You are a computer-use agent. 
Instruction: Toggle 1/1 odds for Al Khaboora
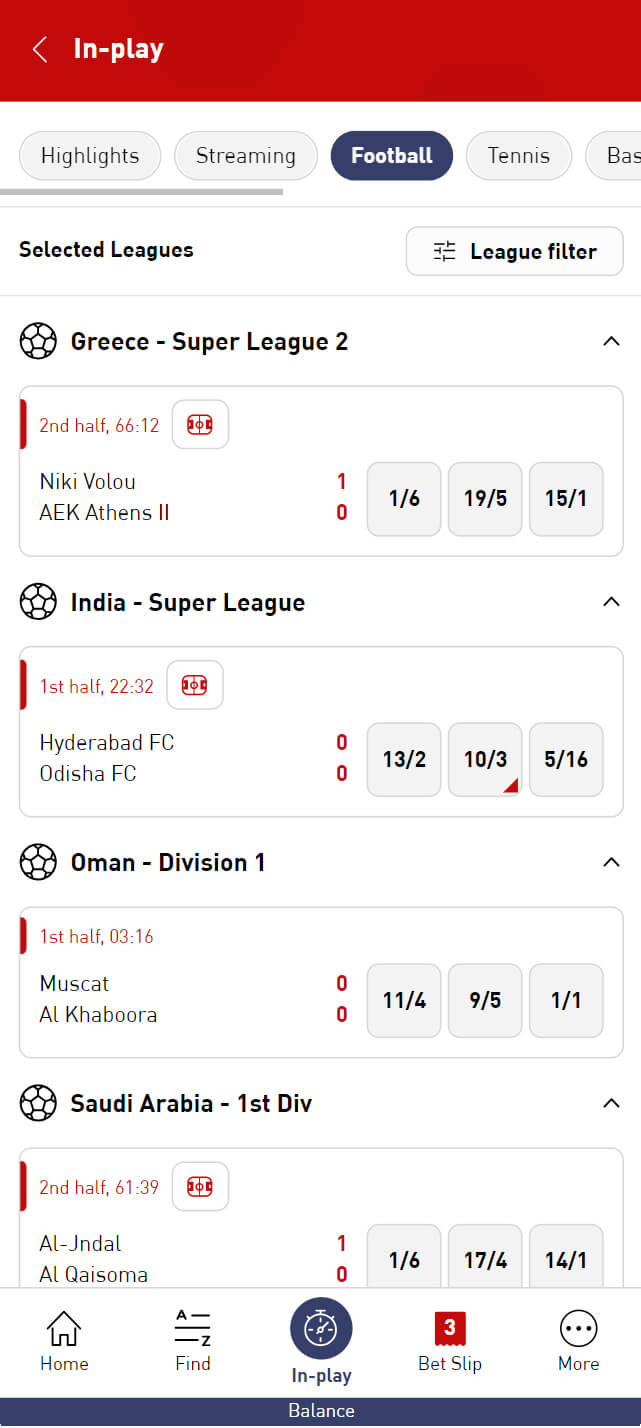tap(566, 1001)
